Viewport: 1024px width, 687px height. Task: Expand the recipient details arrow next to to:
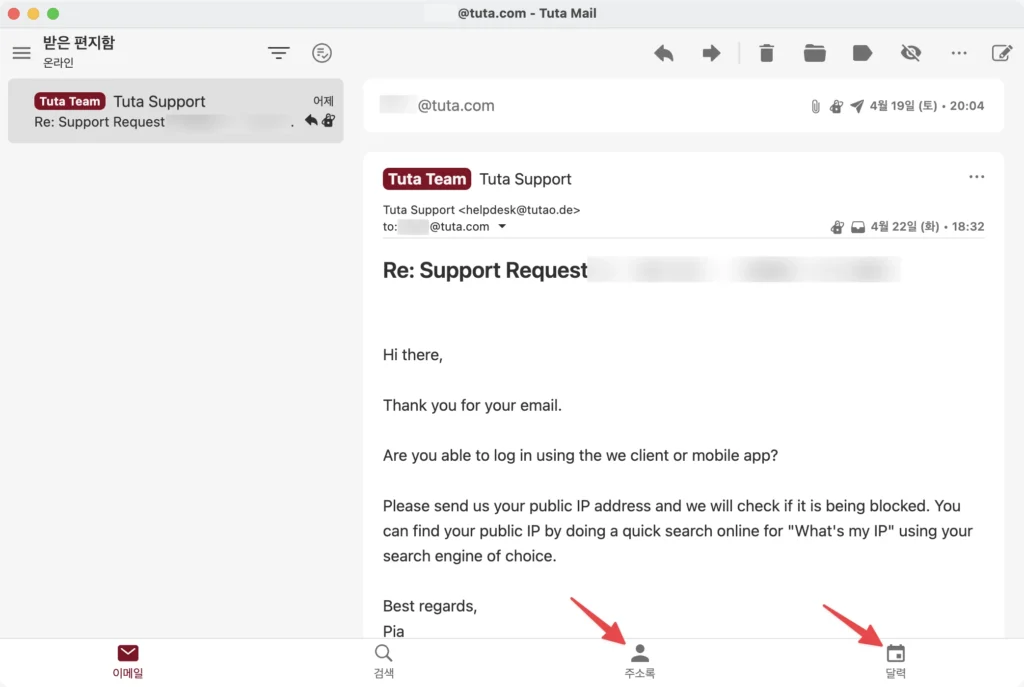pyautogui.click(x=502, y=227)
